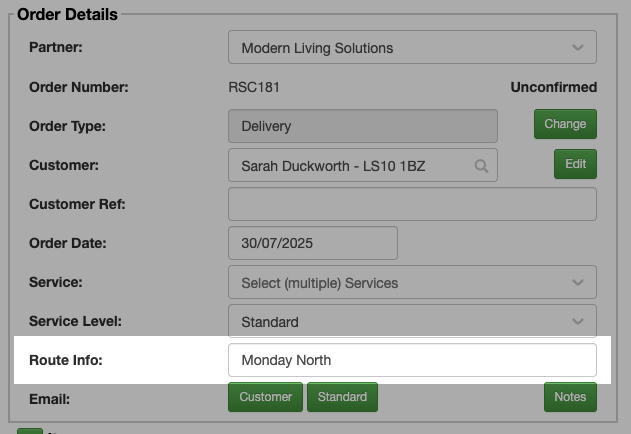Click the Customer email button
This screenshot has height=434, width=631.
pyautogui.click(x=265, y=397)
